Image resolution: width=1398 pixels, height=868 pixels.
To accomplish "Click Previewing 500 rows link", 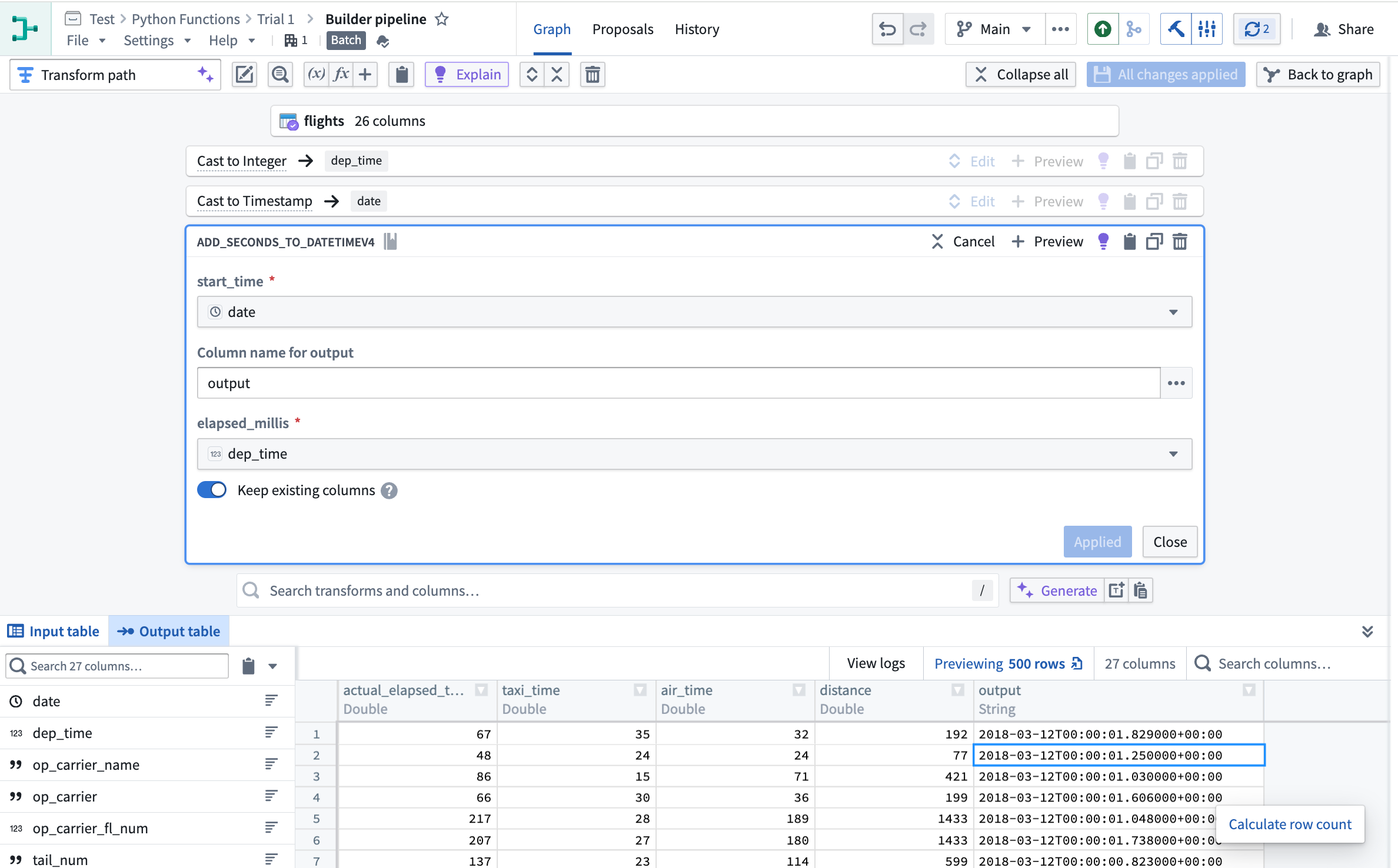I will point(1008,663).
